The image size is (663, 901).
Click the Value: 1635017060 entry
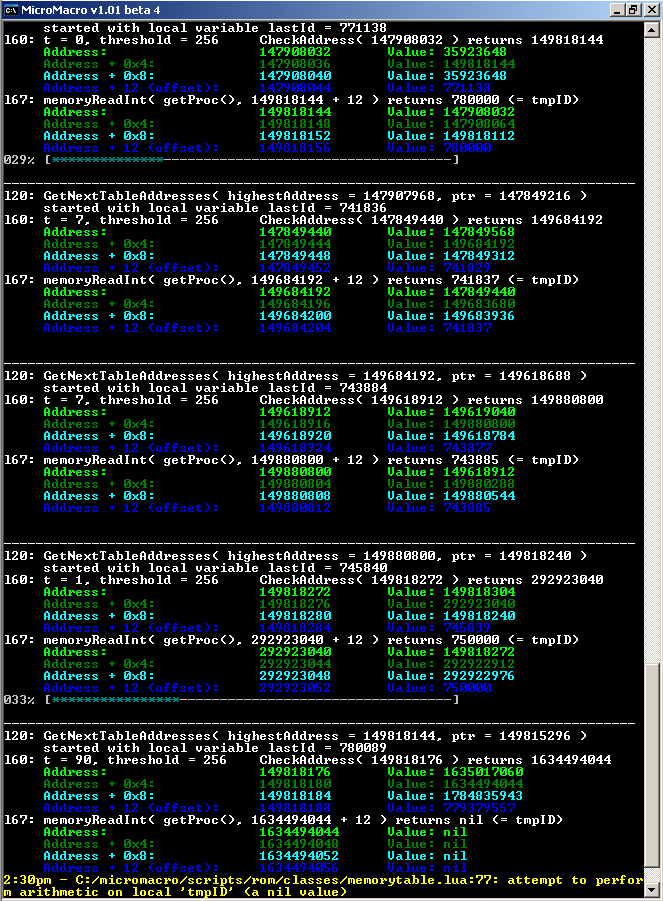pos(455,772)
